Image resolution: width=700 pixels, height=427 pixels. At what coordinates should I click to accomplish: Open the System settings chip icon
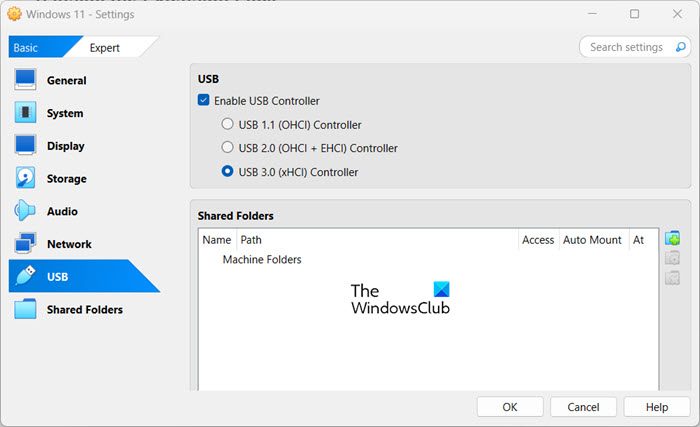[x=25, y=112]
